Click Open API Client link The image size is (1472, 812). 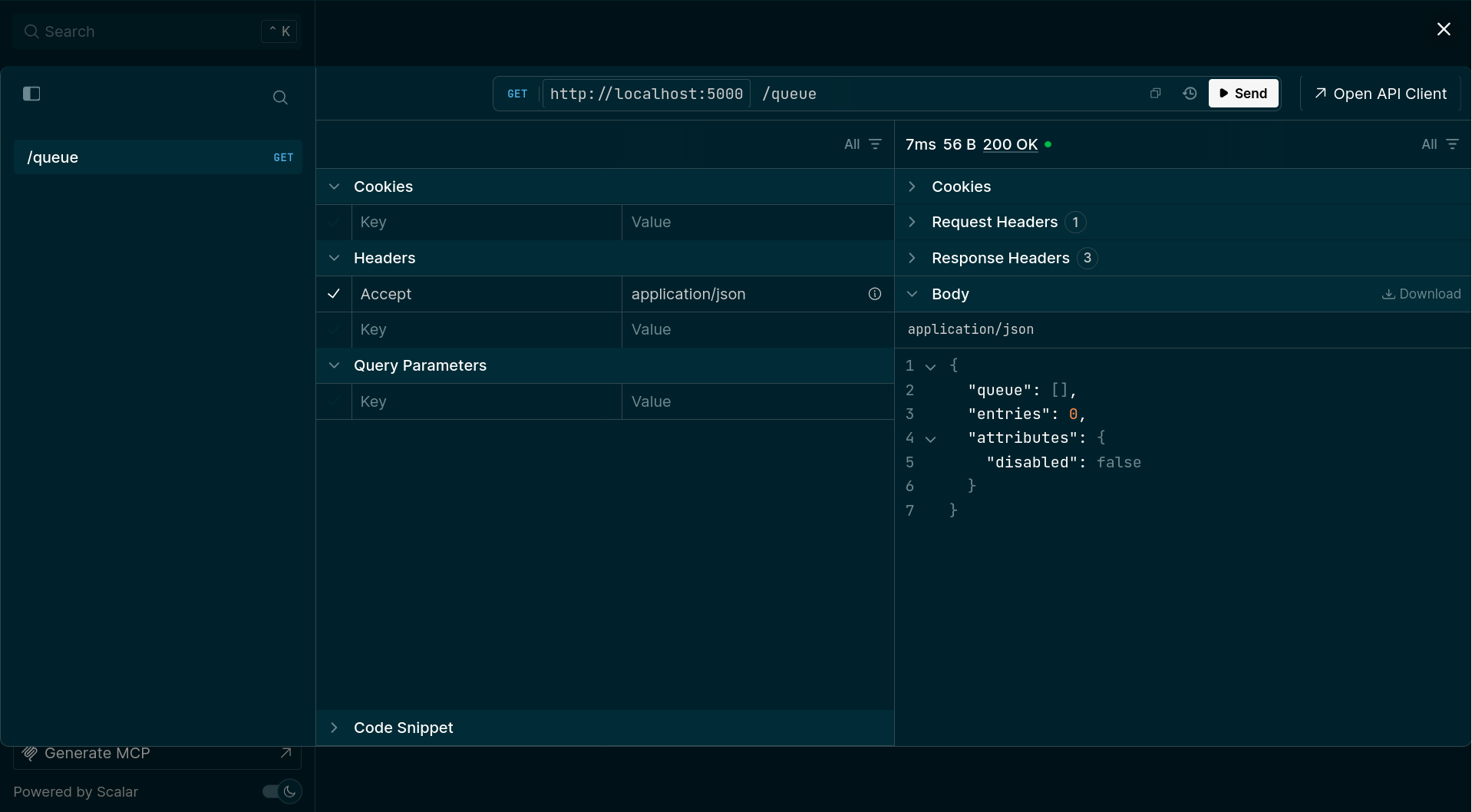click(x=1381, y=94)
